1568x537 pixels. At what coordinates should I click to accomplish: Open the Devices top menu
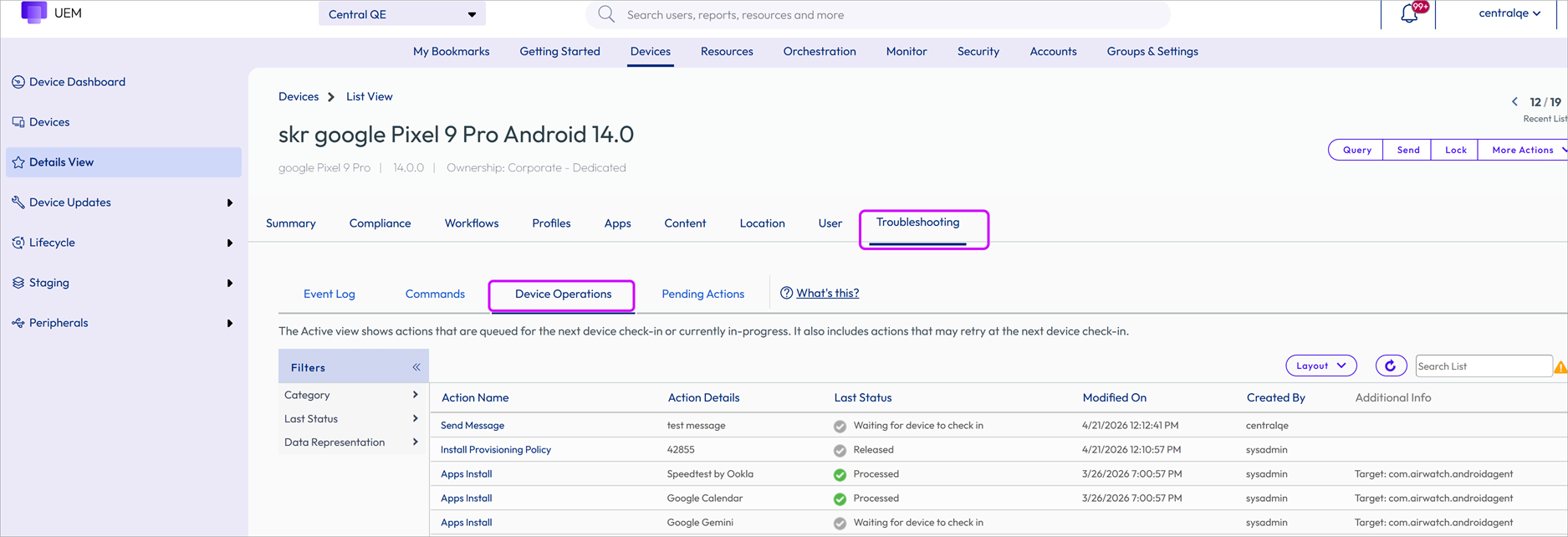pos(651,51)
